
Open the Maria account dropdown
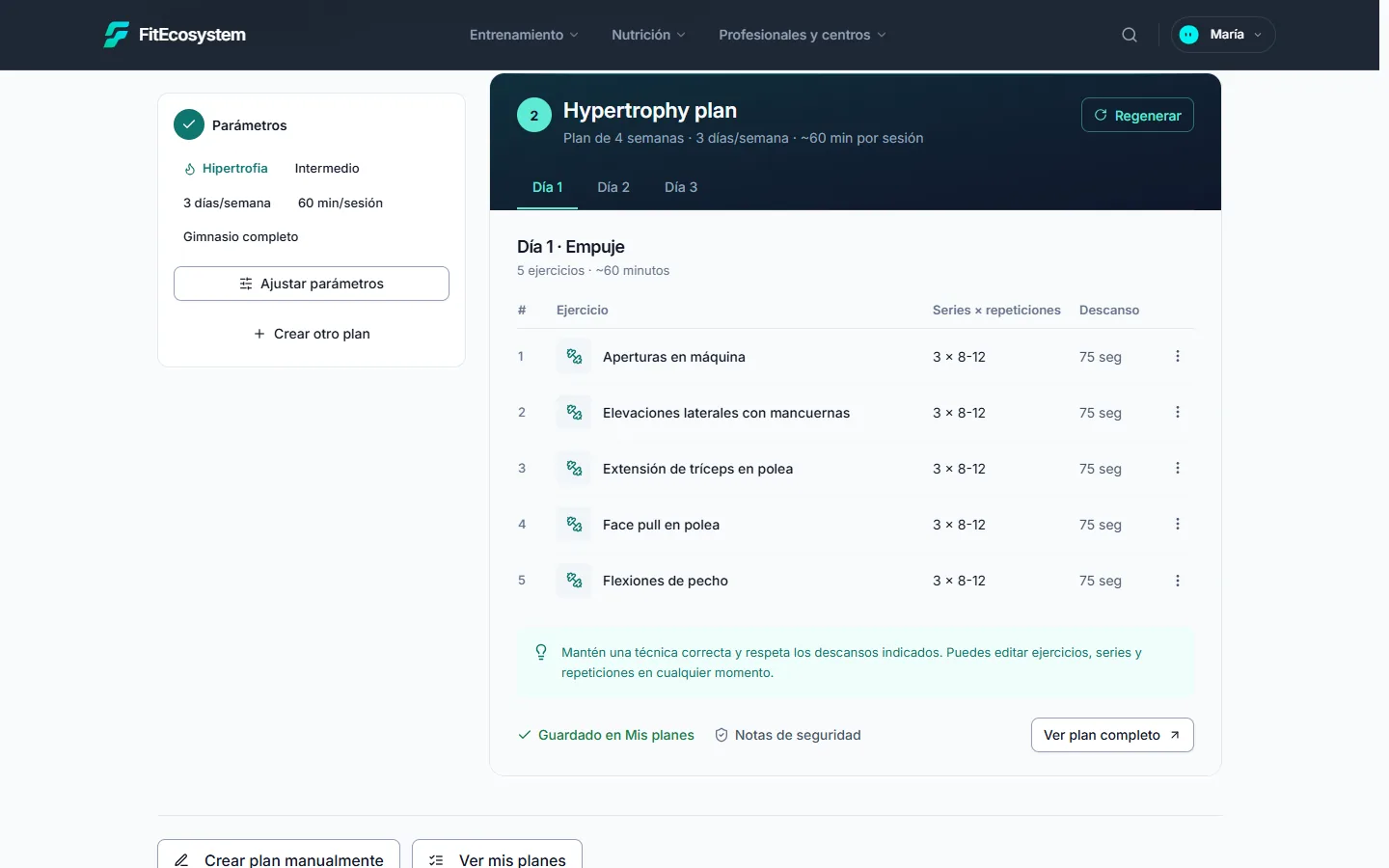coord(1223,35)
